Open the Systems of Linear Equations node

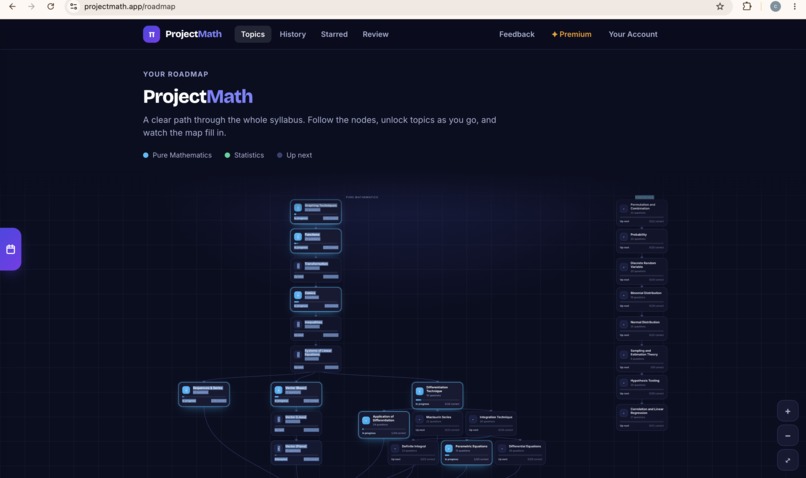click(x=316, y=358)
